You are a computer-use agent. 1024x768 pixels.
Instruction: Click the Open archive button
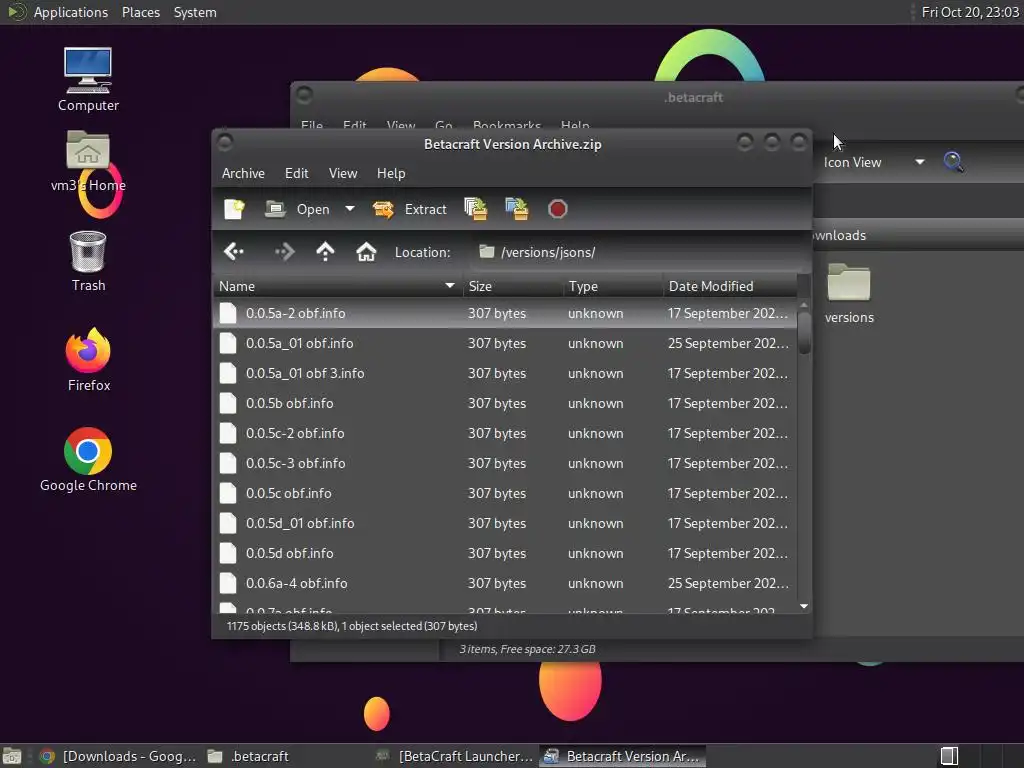click(298, 209)
